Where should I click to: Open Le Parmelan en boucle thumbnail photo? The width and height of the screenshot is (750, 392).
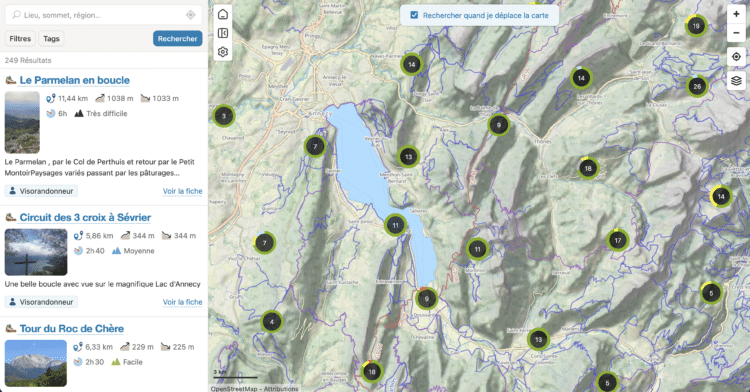[22, 122]
